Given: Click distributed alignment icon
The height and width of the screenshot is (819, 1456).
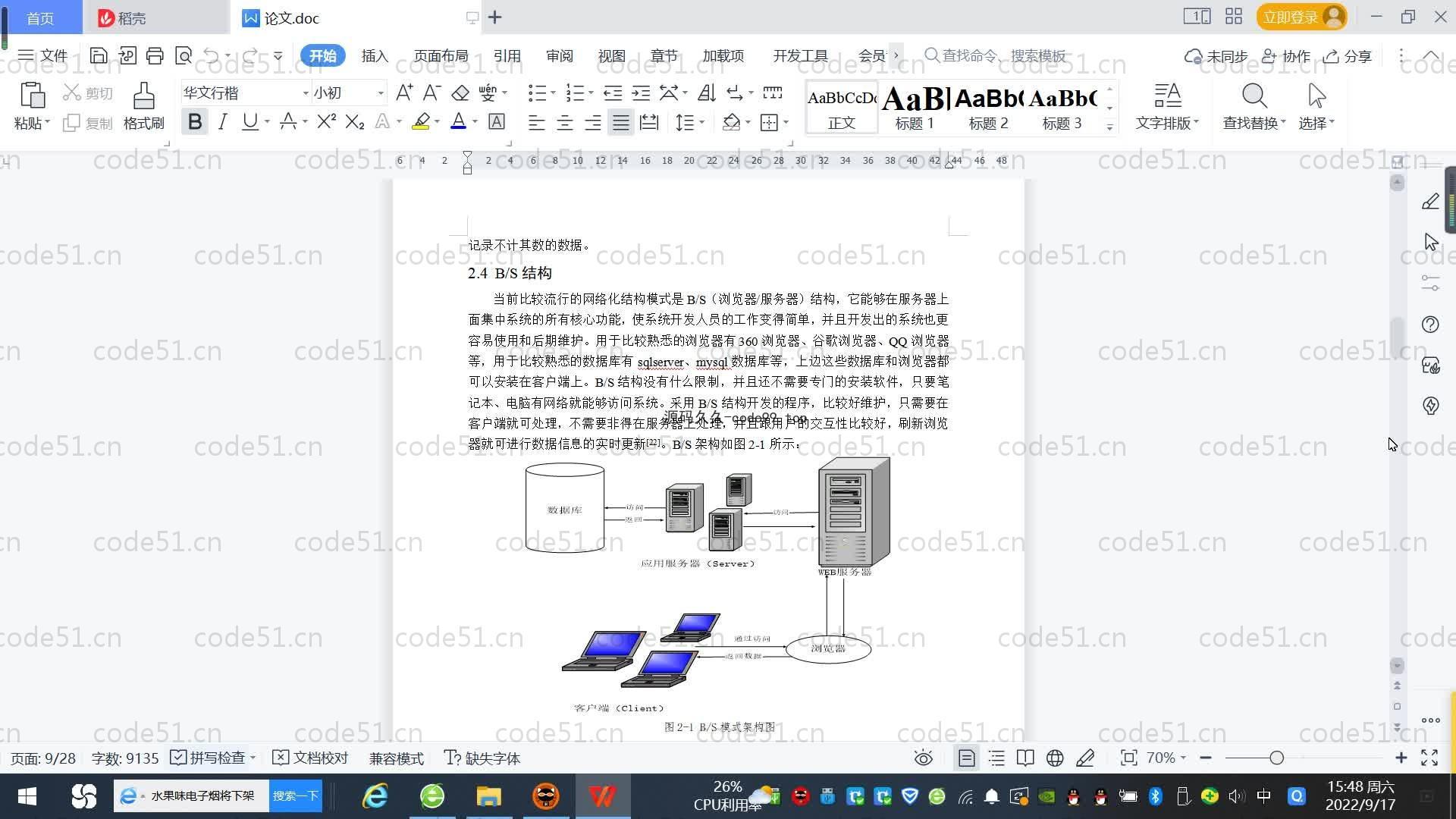Looking at the screenshot, I should tap(649, 122).
